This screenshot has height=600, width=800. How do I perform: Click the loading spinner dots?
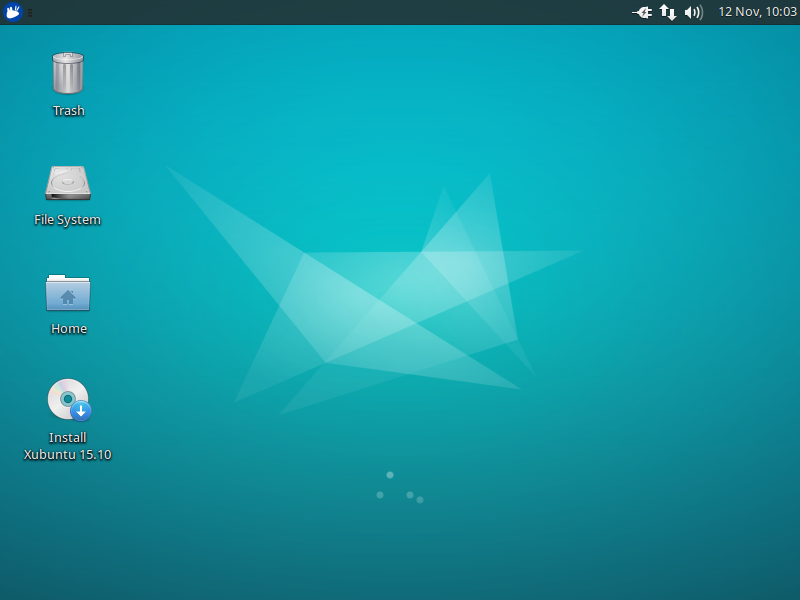tap(399, 488)
